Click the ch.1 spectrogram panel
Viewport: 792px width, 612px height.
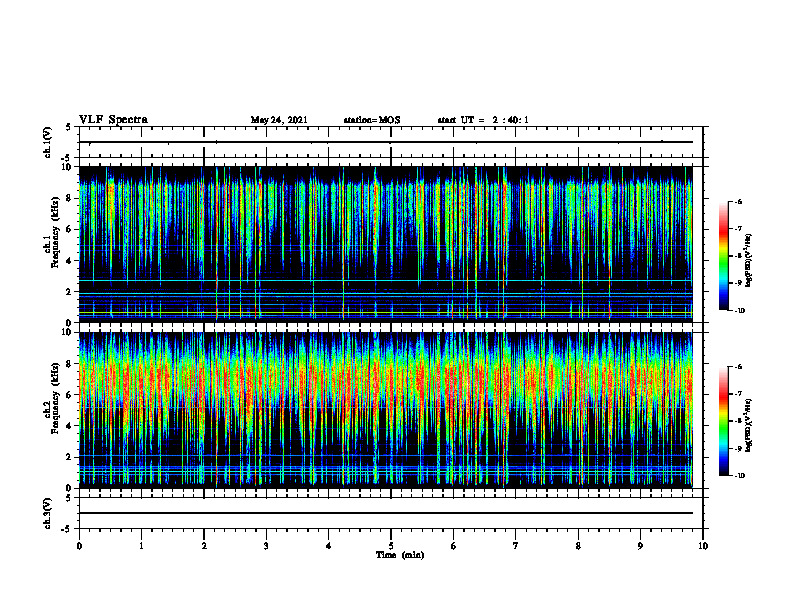coord(386,244)
